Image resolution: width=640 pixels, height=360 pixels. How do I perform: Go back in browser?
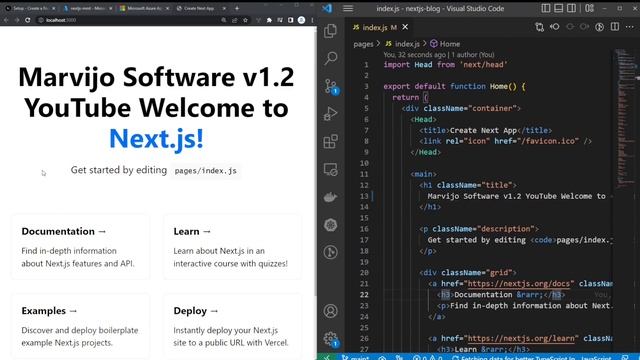(x=7, y=20)
